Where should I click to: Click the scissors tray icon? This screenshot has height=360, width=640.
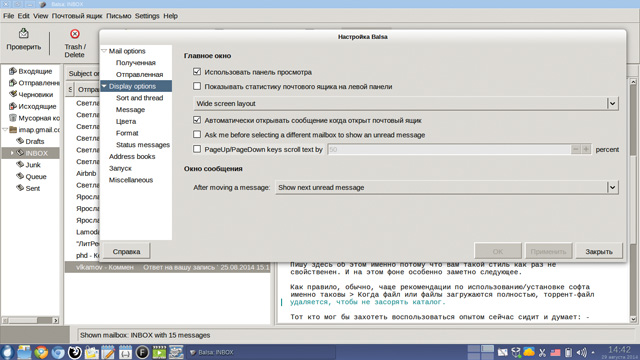(x=542, y=352)
